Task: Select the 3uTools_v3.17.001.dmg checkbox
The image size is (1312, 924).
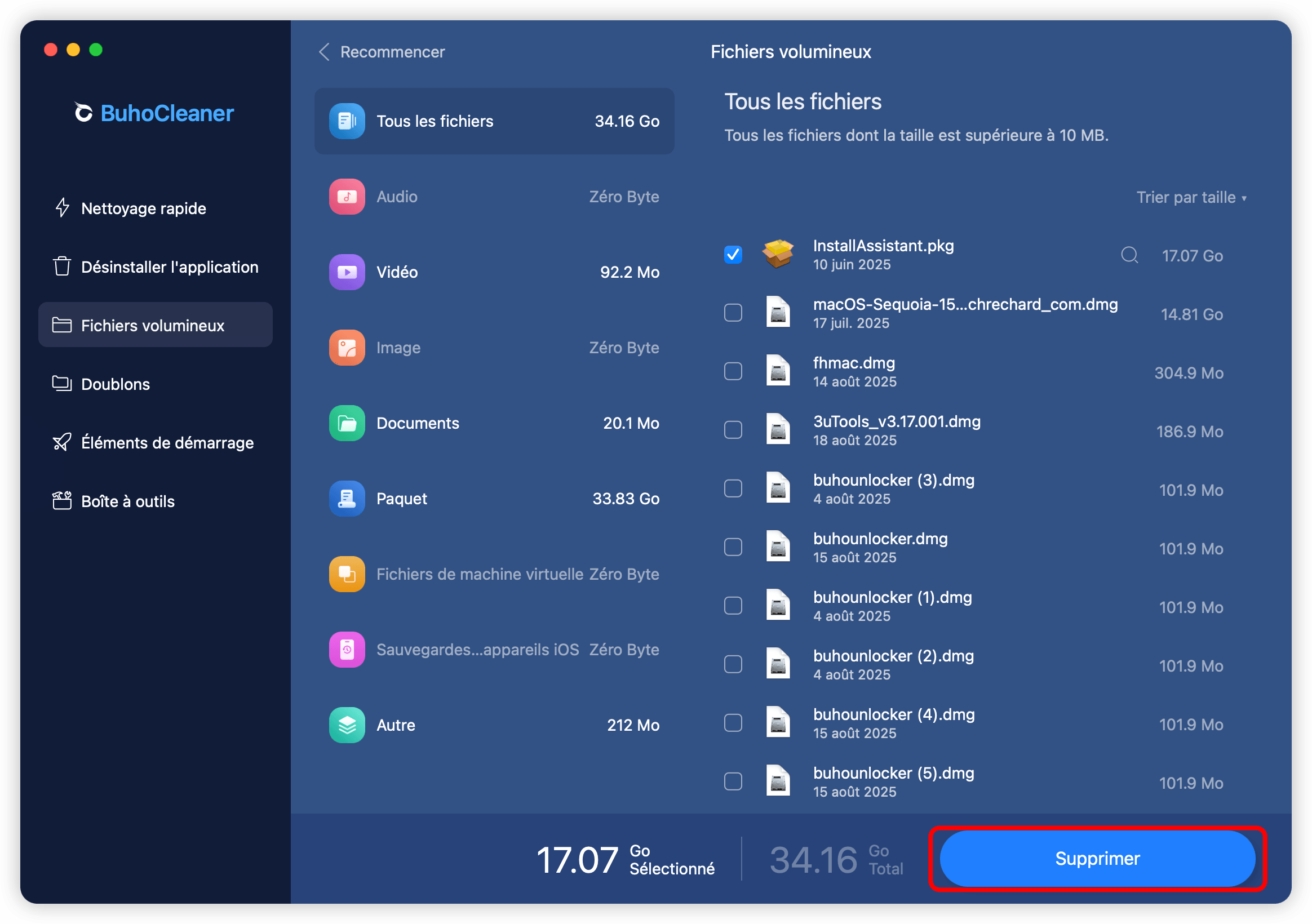Action: [x=733, y=430]
